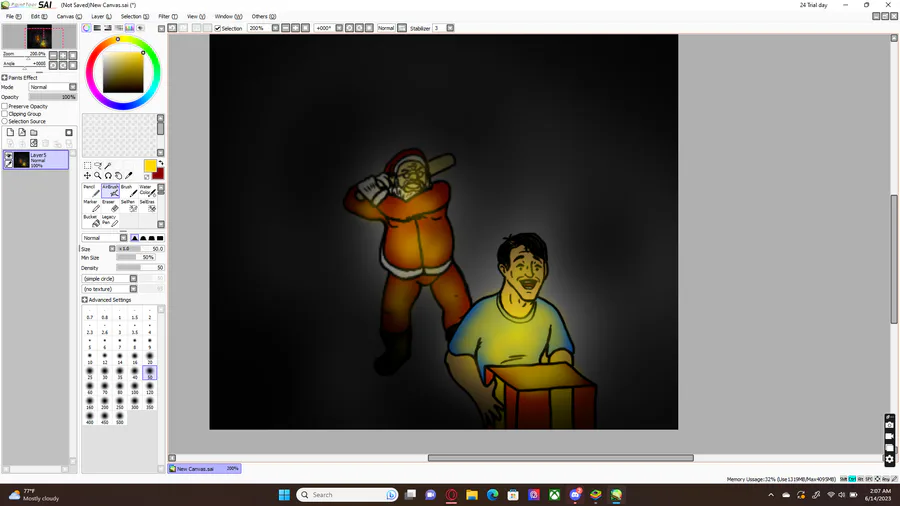The image size is (900, 506).
Task: Choose brush size preset 25
Action: 90,373
